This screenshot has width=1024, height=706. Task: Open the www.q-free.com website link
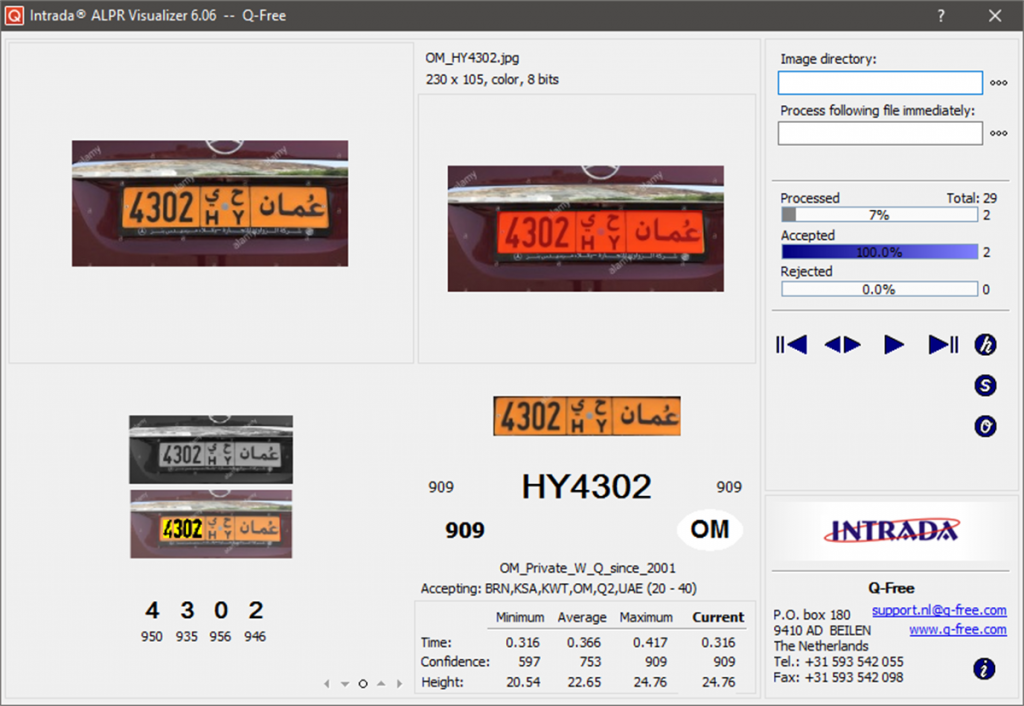(957, 629)
